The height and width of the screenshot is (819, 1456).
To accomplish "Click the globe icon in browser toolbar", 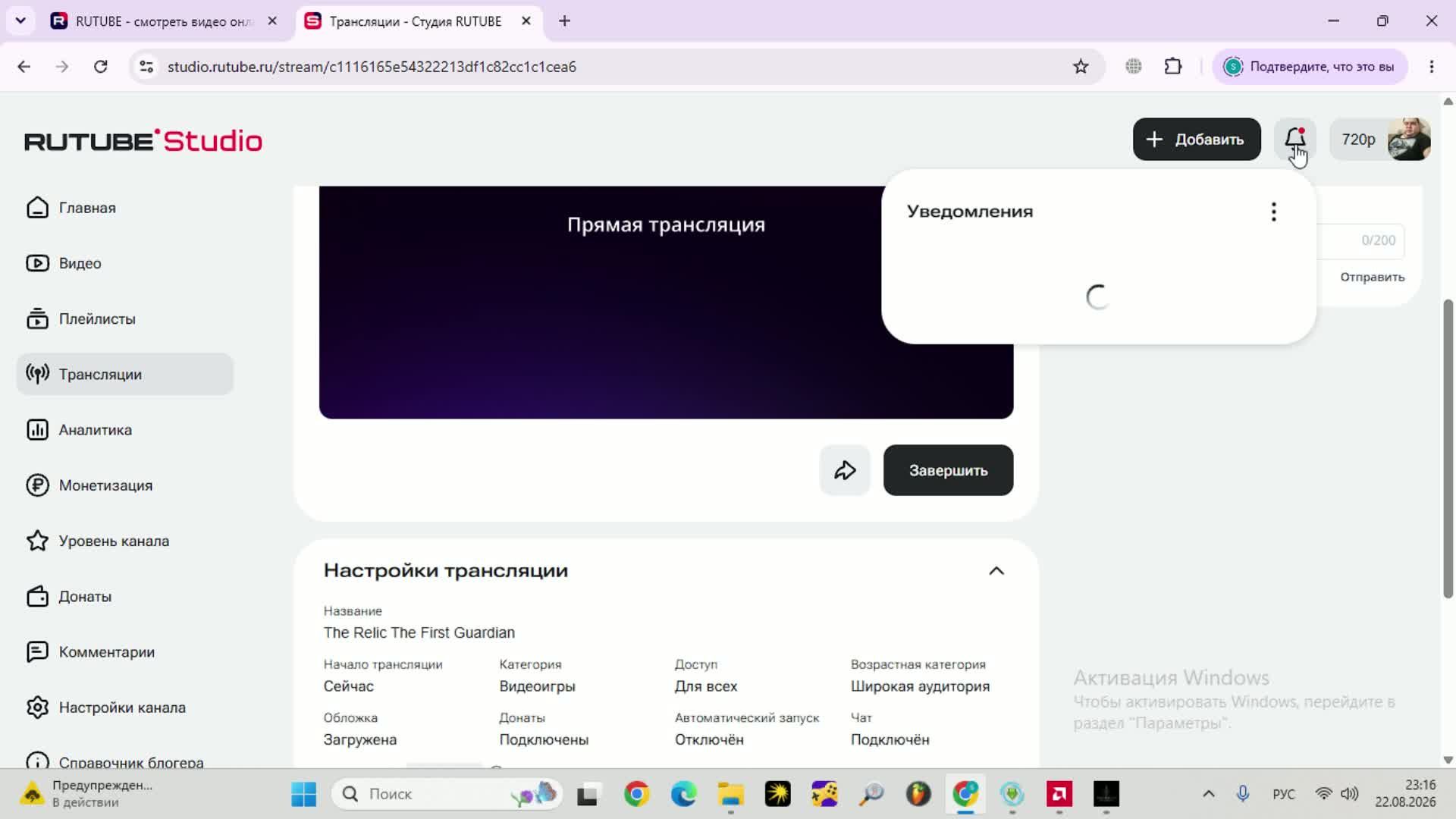I will tap(1134, 67).
